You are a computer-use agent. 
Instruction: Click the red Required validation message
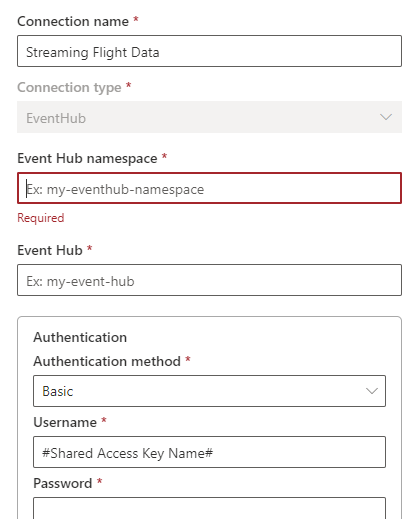41,218
